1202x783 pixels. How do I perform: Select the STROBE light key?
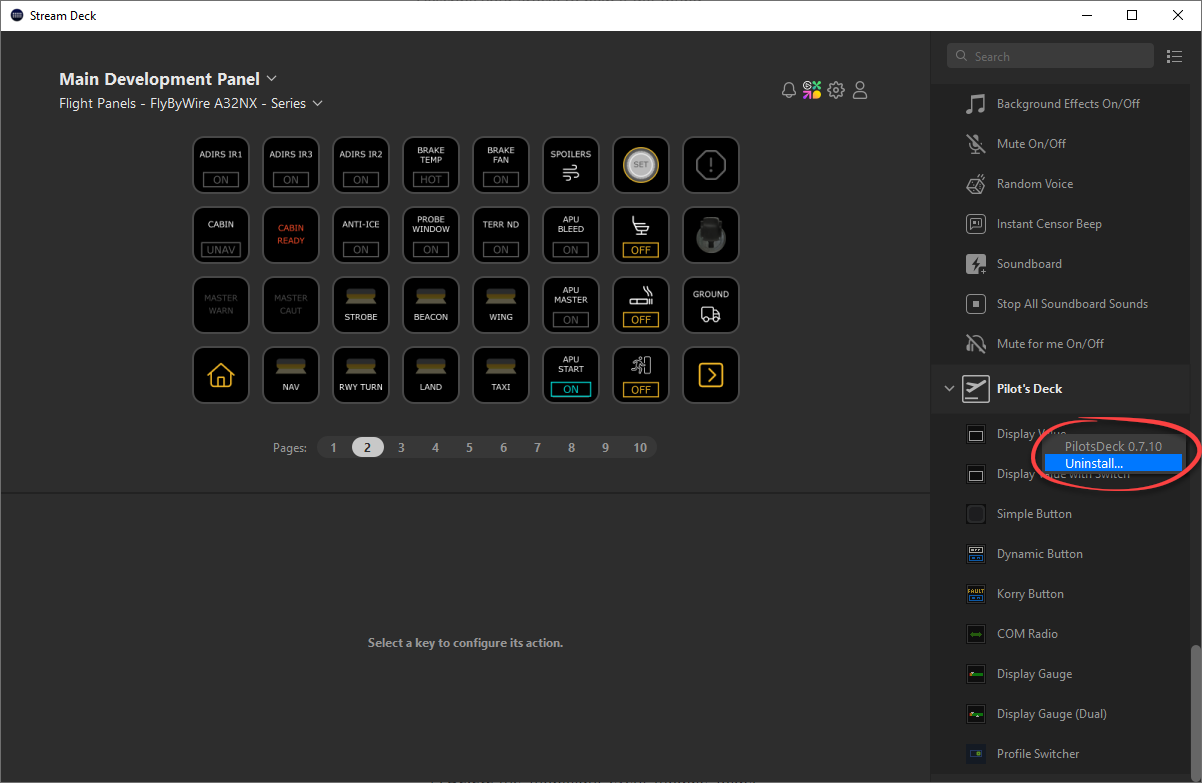pyautogui.click(x=361, y=305)
